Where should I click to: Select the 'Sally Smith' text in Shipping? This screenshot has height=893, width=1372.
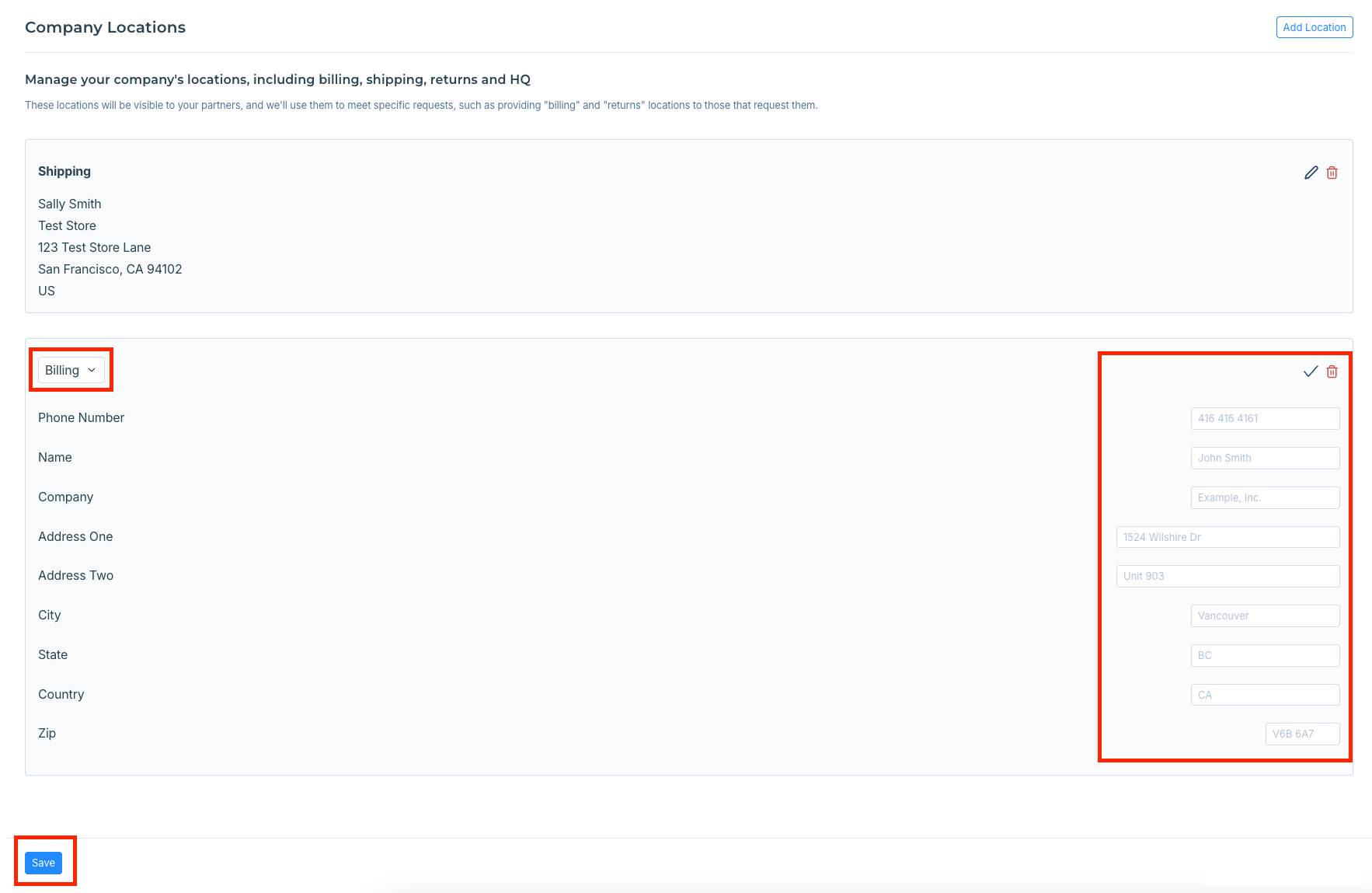pos(70,204)
